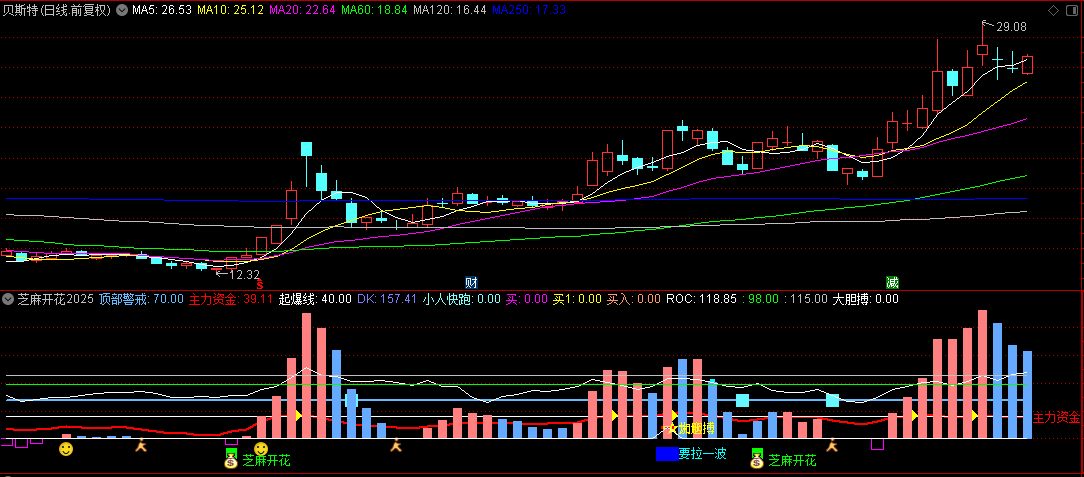The image size is (1084, 477).
Task: Click the MA5: 26.53 label
Action: [x=162, y=10]
